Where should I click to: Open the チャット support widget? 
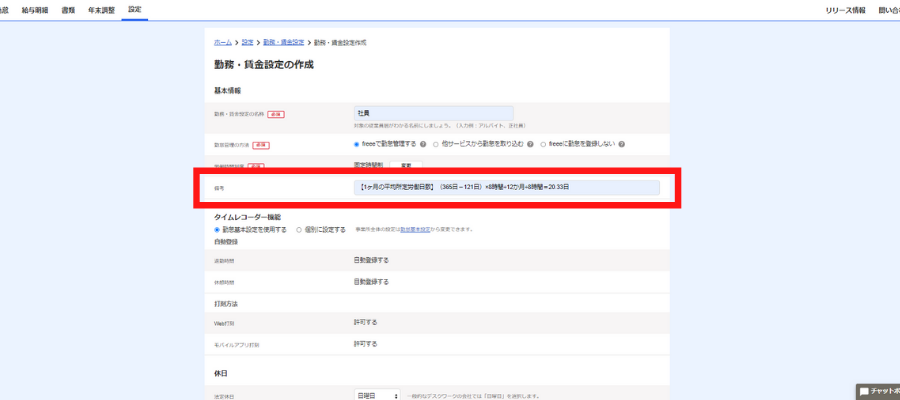(878, 391)
